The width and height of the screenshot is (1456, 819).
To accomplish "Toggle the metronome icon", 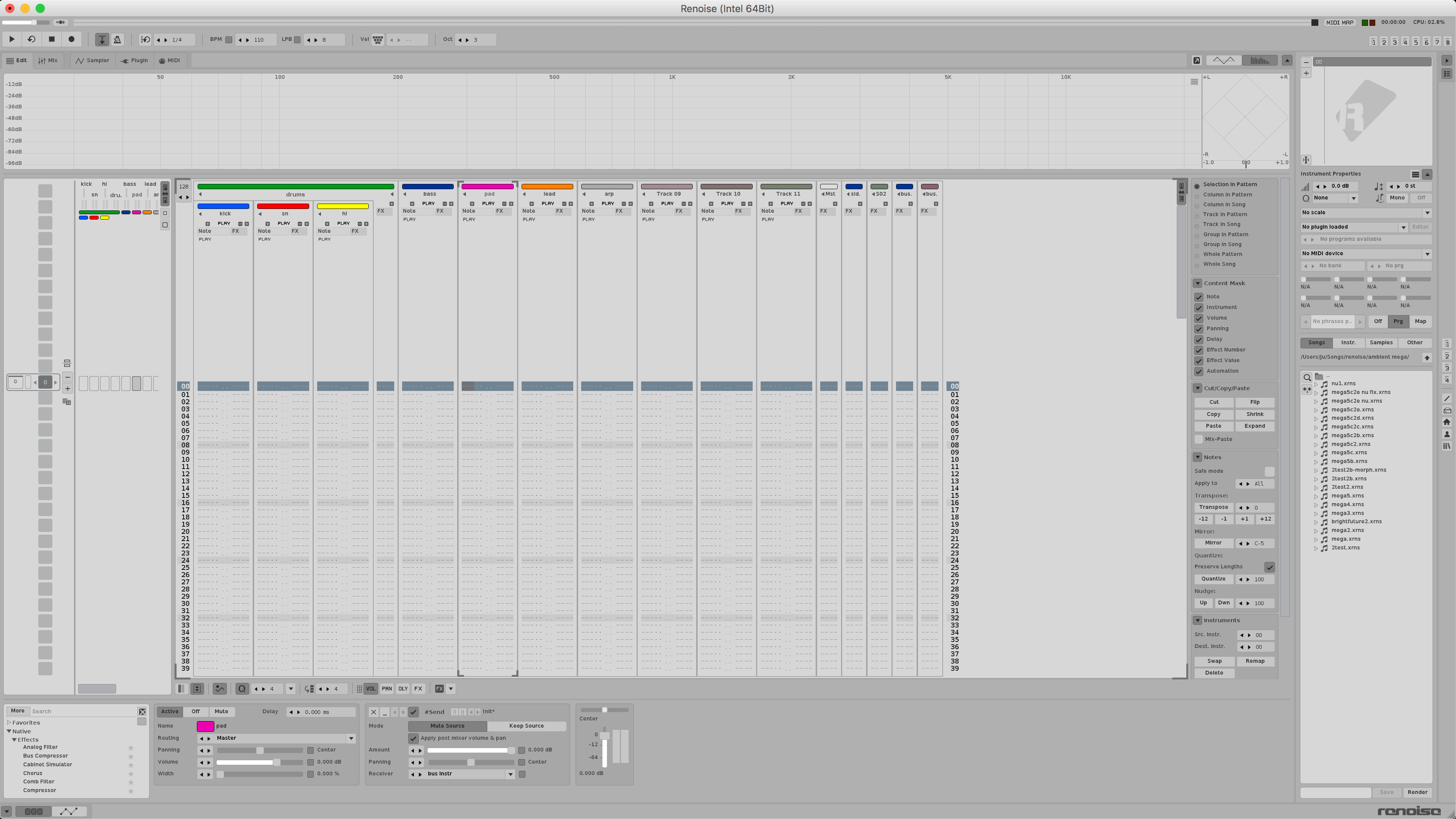I will 117,39.
